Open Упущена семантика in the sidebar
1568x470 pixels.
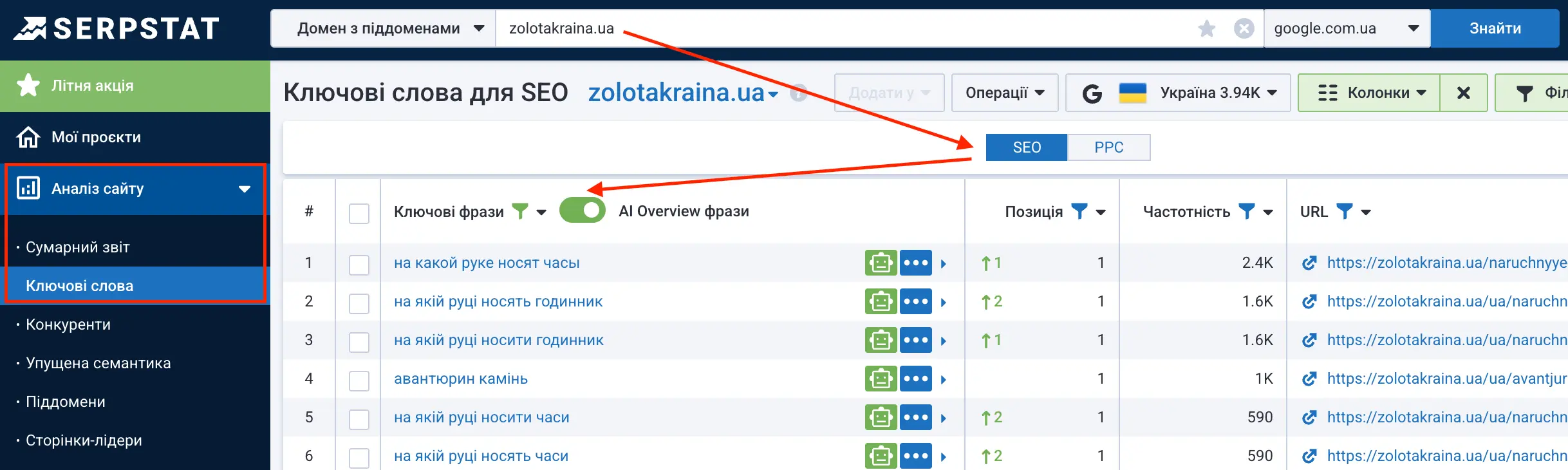click(98, 363)
